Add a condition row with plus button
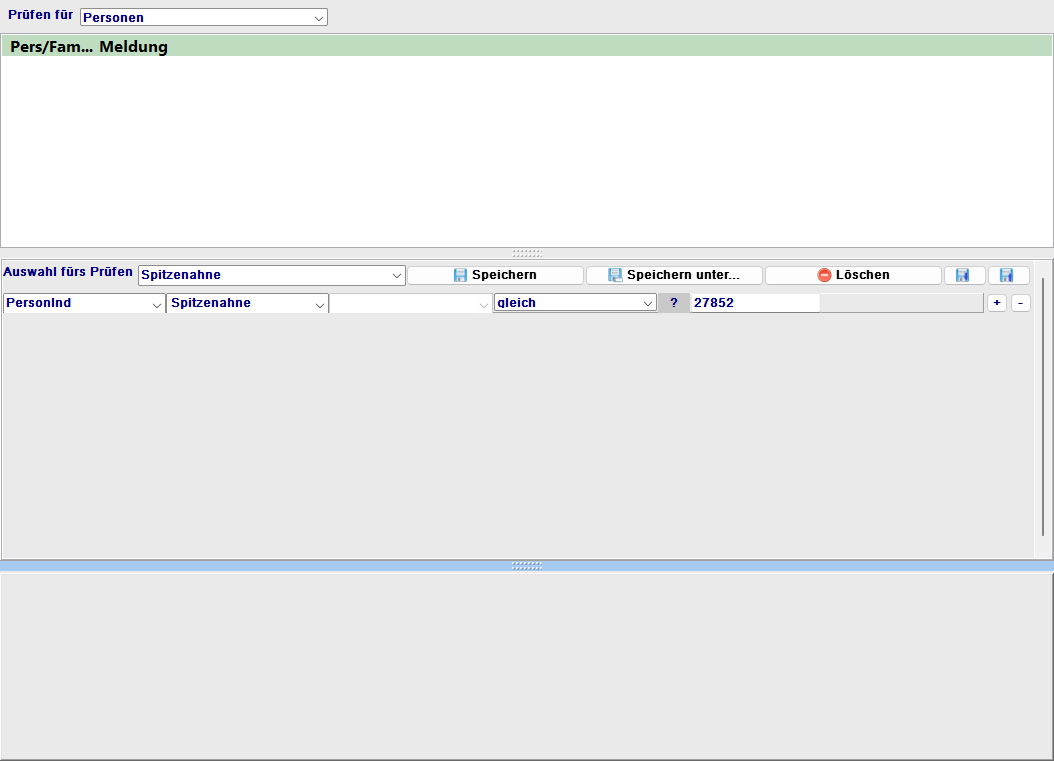The height and width of the screenshot is (761, 1054). point(997,303)
